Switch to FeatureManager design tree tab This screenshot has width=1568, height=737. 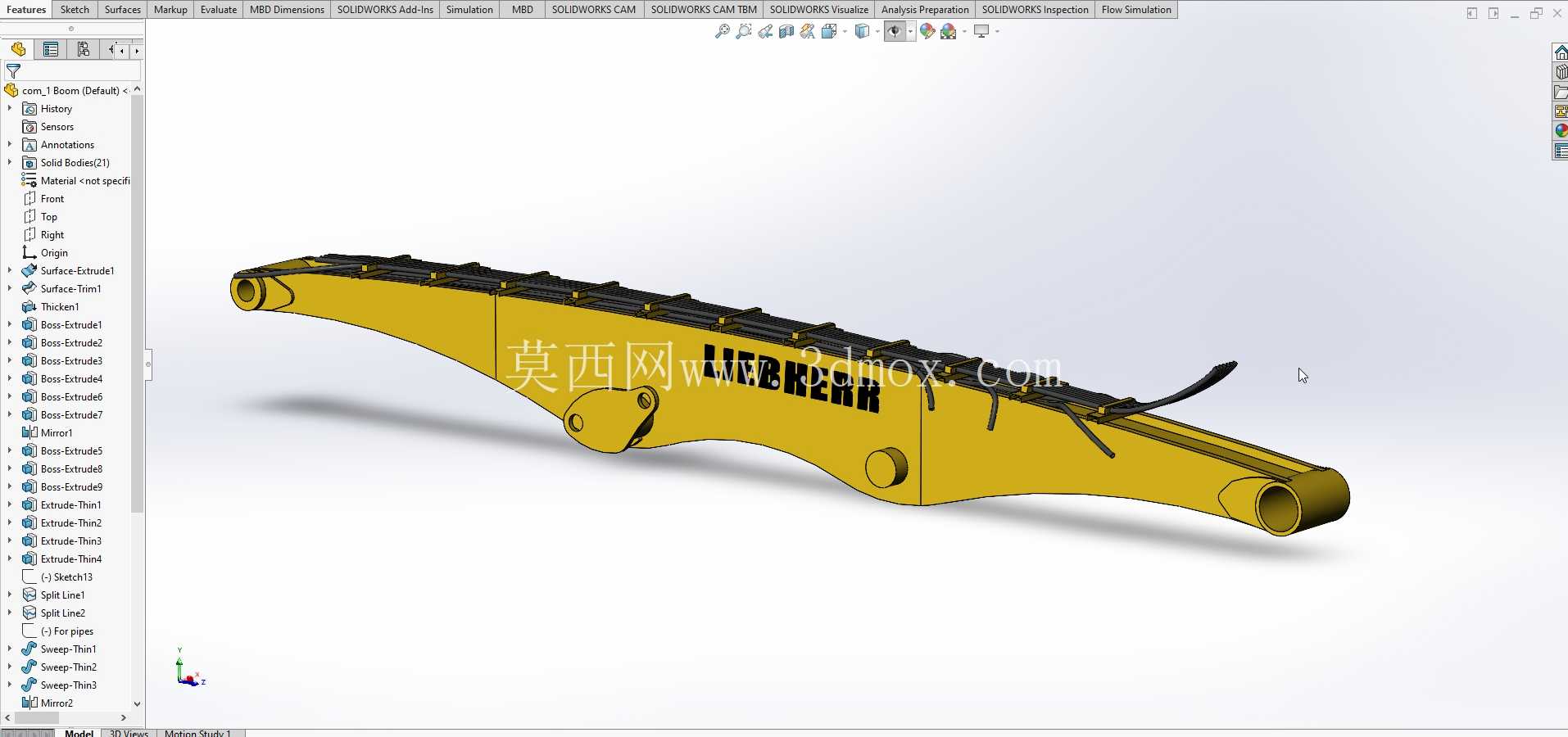(18, 50)
